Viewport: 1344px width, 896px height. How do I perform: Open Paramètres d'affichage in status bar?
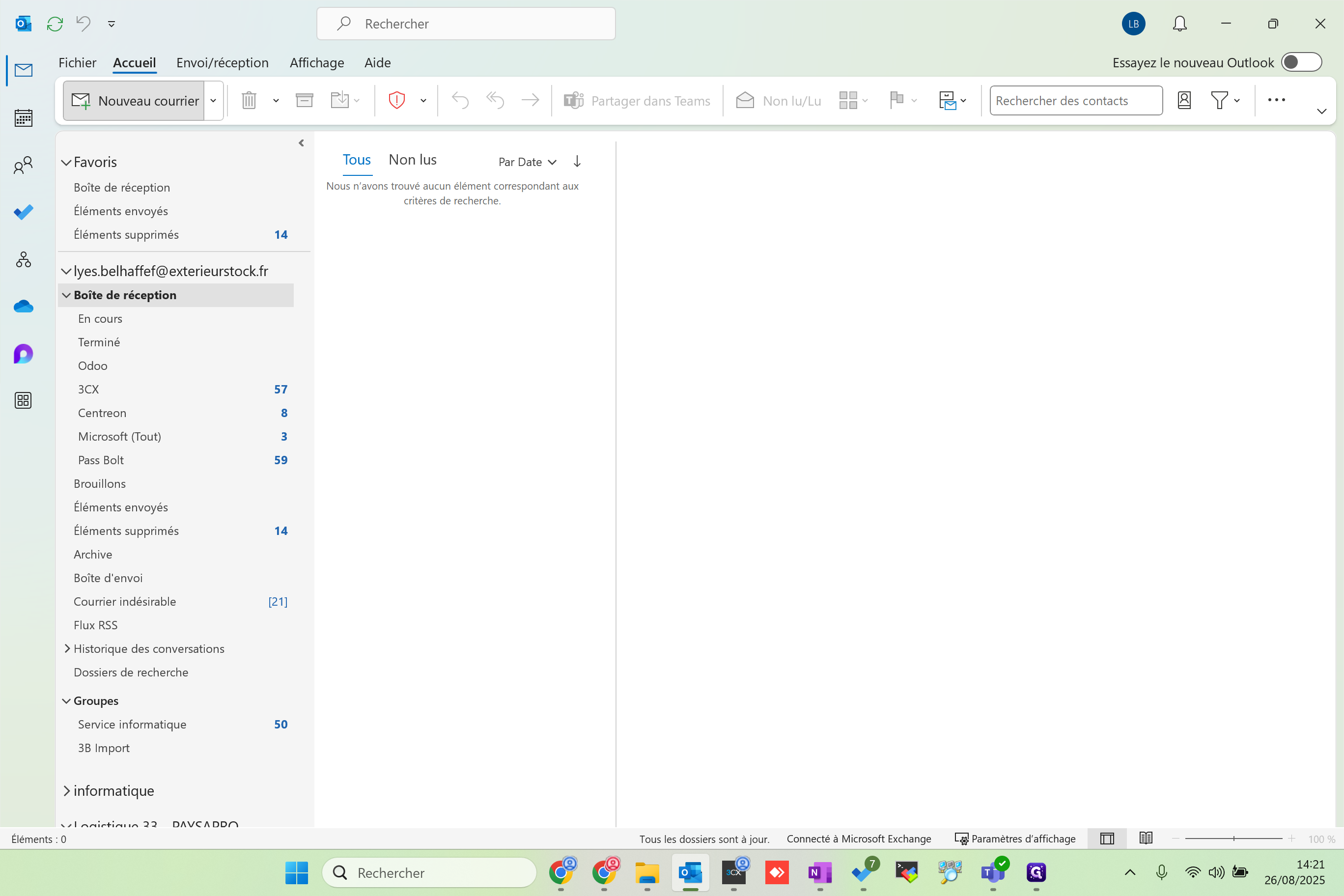point(1015,839)
